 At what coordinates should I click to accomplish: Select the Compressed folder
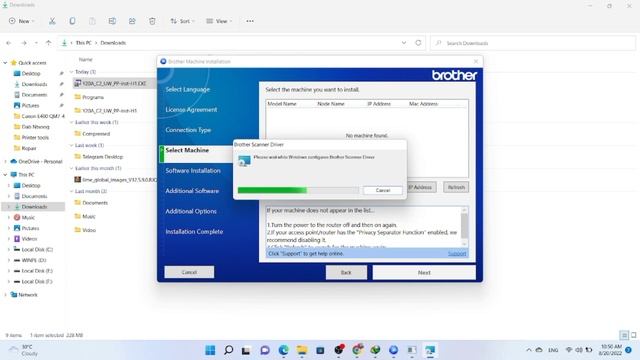pos(96,134)
